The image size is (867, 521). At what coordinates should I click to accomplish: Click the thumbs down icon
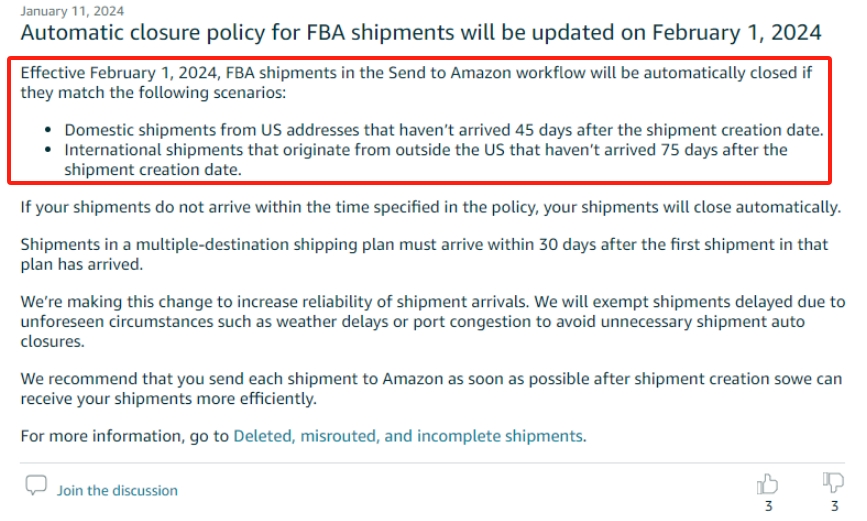[833, 482]
